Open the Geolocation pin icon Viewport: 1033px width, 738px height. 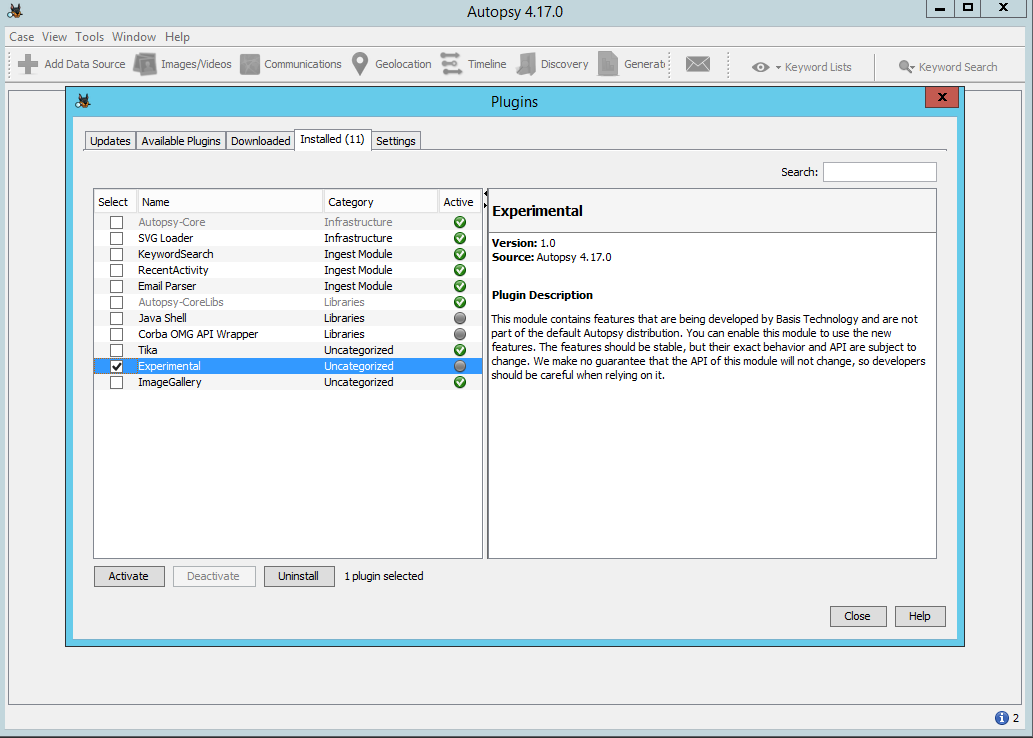pyautogui.click(x=360, y=64)
